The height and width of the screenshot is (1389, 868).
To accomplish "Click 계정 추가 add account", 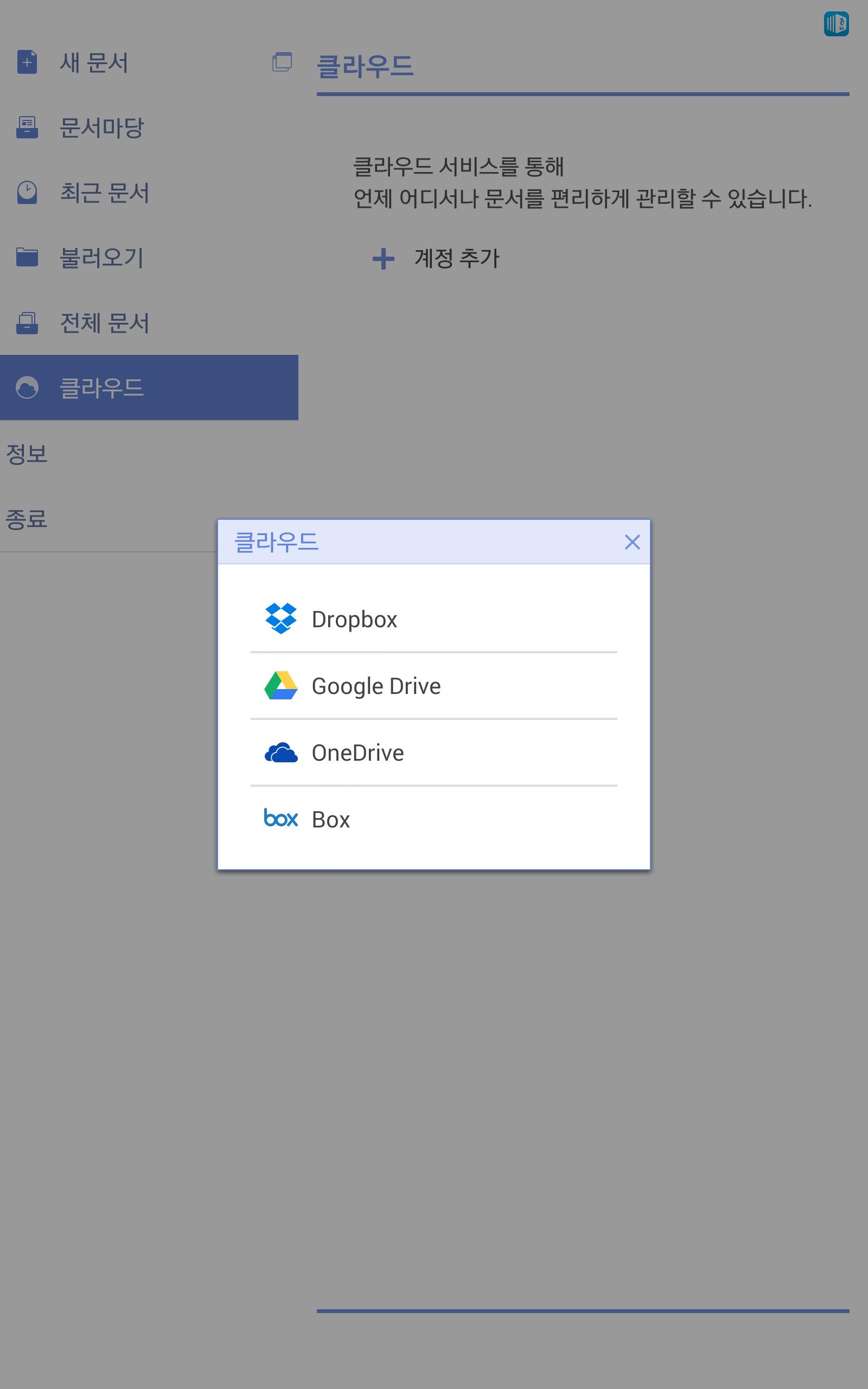I will 457,258.
